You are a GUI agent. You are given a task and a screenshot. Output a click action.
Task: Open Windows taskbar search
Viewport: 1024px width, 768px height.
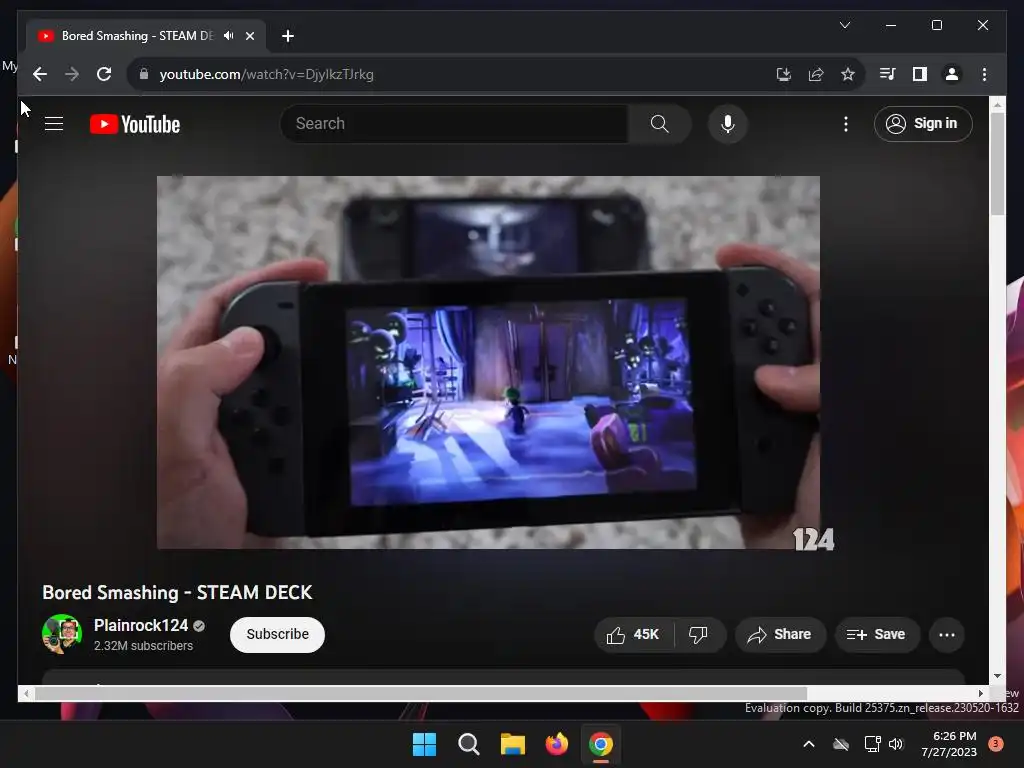click(469, 744)
